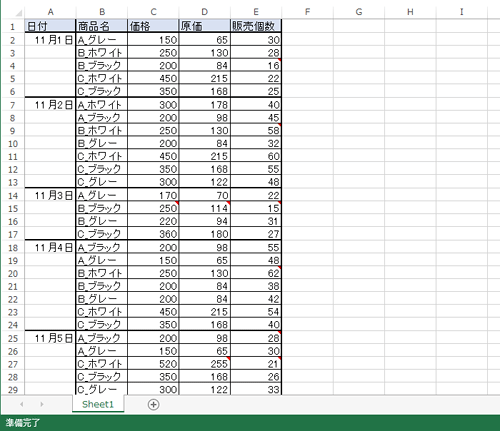Click the product cell in row 2
Screen dimensions: 500x431
[x=102, y=40]
